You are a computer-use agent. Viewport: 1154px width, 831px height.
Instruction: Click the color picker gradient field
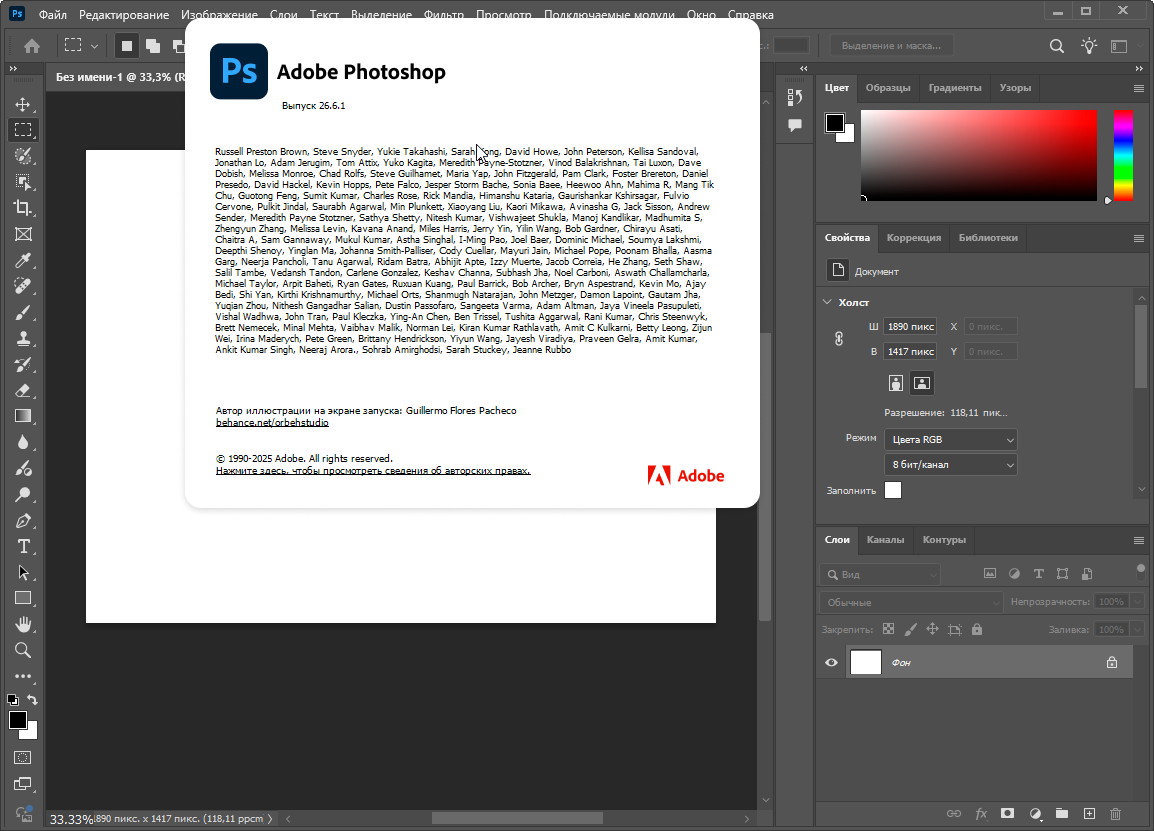pos(979,155)
